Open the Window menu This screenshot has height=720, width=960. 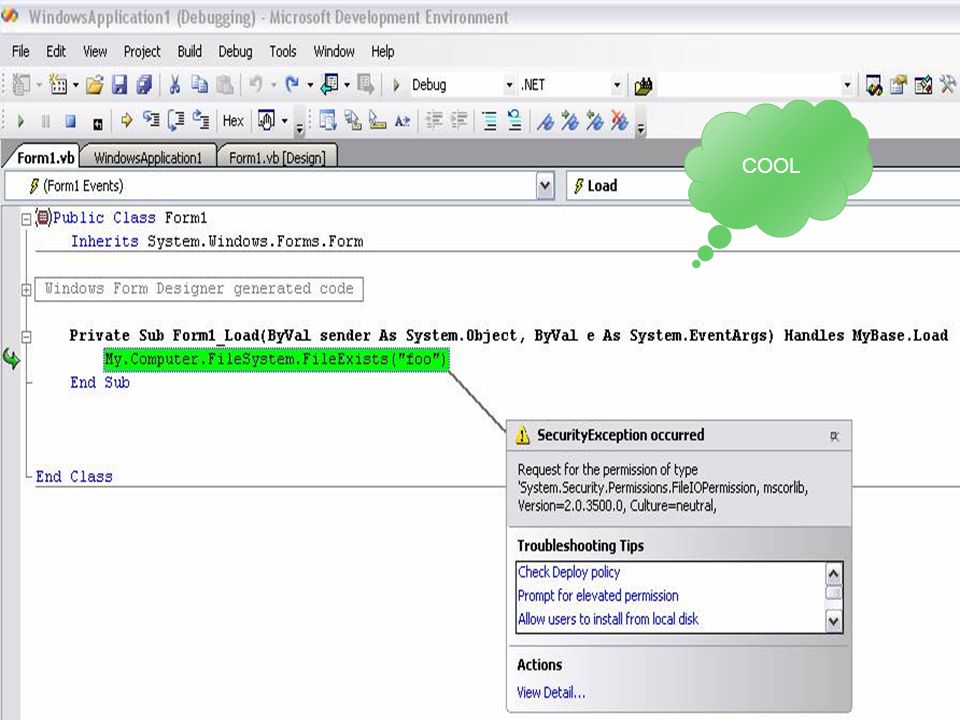[334, 51]
